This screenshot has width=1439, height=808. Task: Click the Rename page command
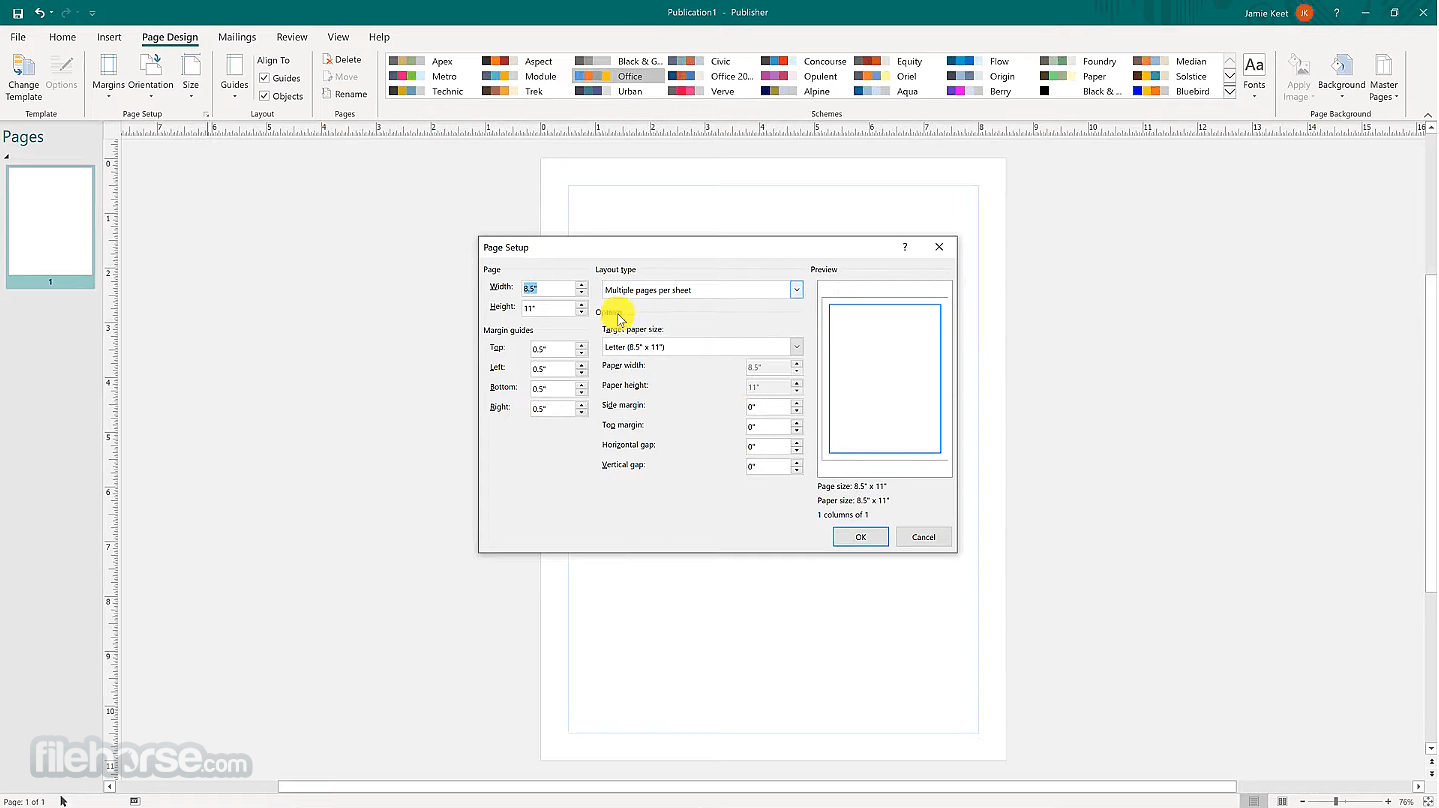tap(345, 94)
